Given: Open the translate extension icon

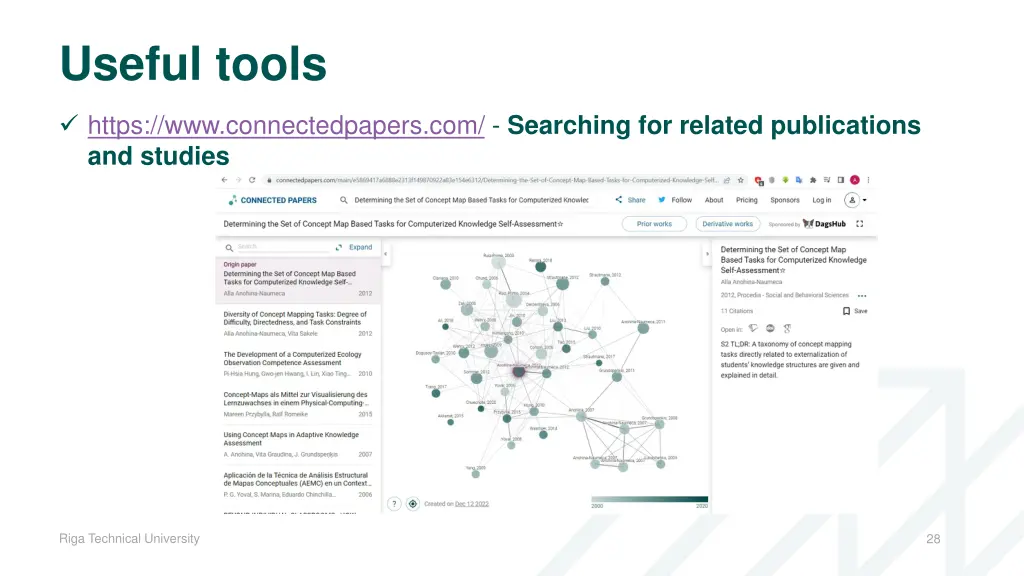Looking at the screenshot, I should 799,180.
